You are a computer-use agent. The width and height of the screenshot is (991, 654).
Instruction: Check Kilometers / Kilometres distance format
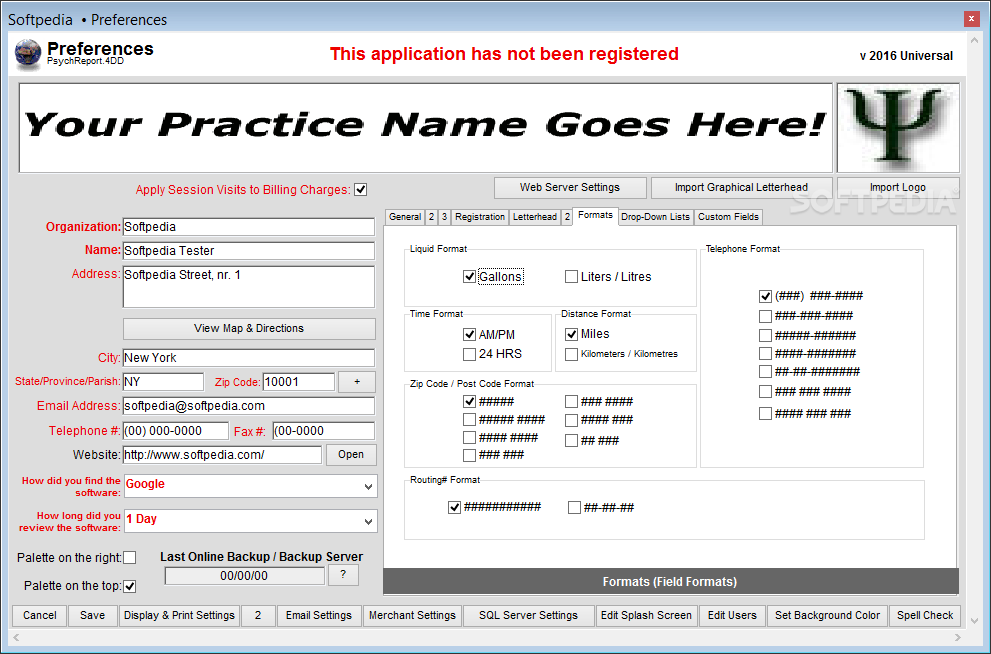(571, 354)
